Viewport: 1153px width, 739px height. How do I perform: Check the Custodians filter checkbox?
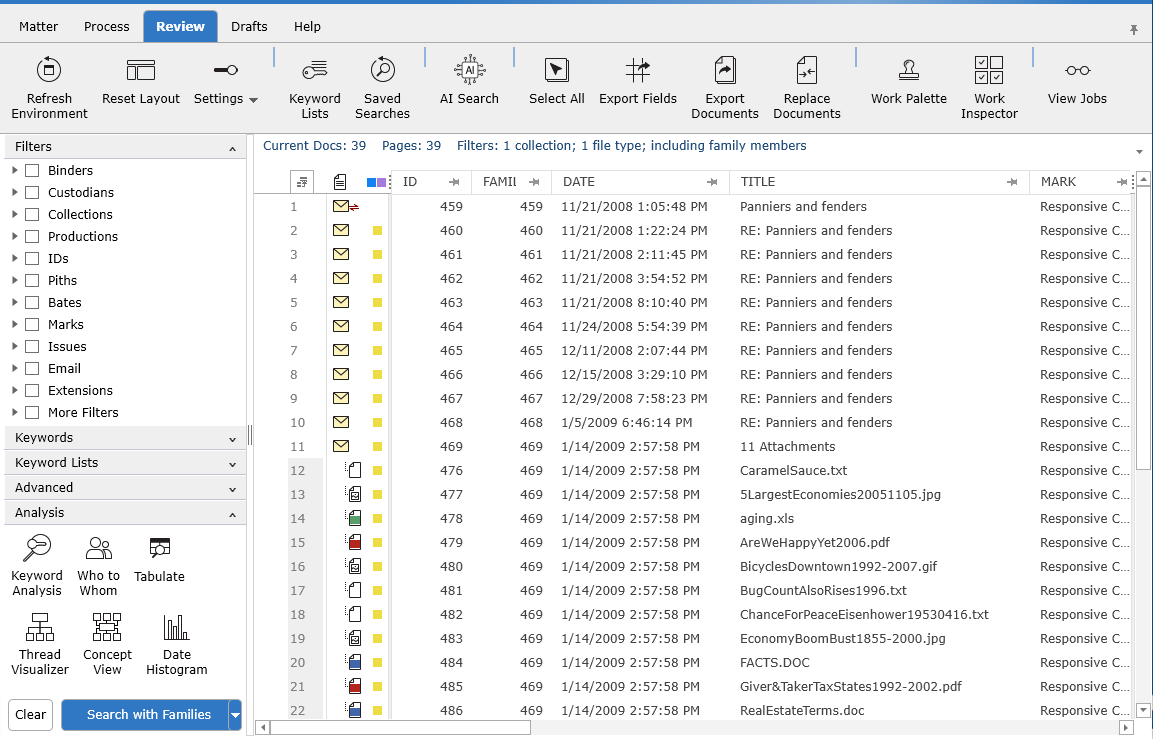32,193
